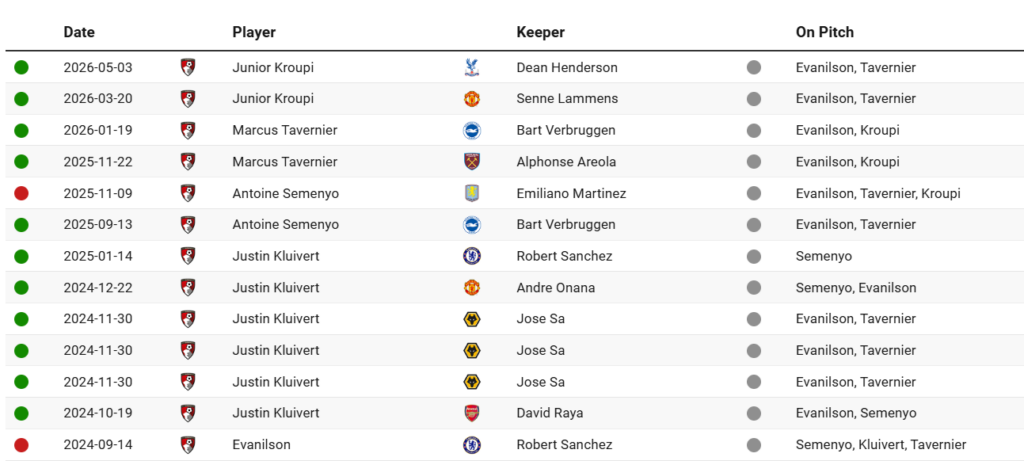The image size is (1024, 461).
Task: Click the On Pitch column header
Action: click(825, 32)
